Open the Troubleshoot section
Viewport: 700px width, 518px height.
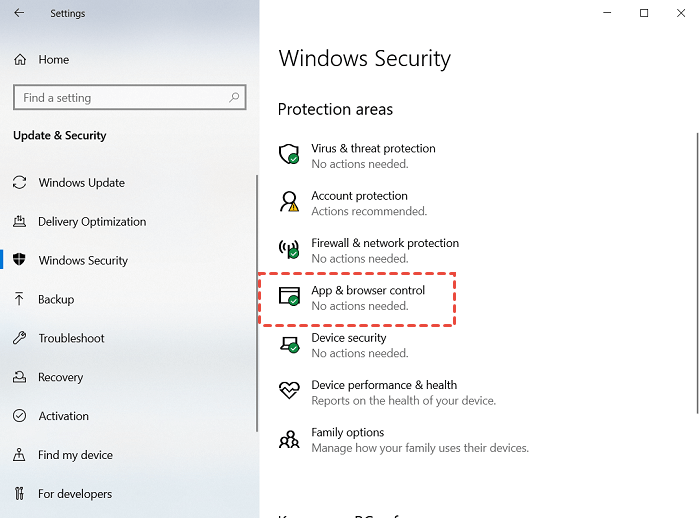point(71,338)
